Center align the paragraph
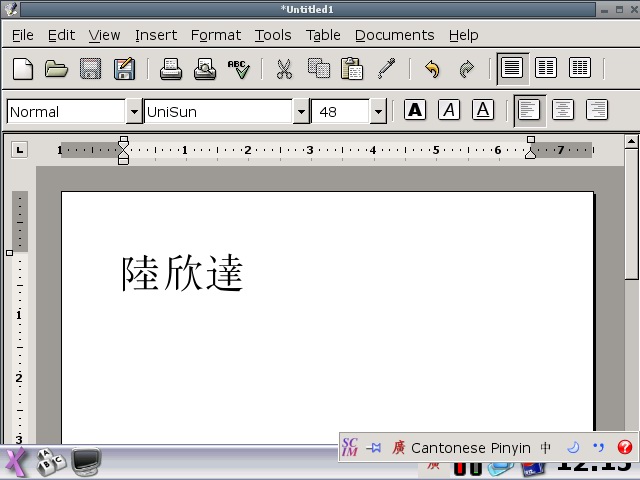 (x=563, y=110)
